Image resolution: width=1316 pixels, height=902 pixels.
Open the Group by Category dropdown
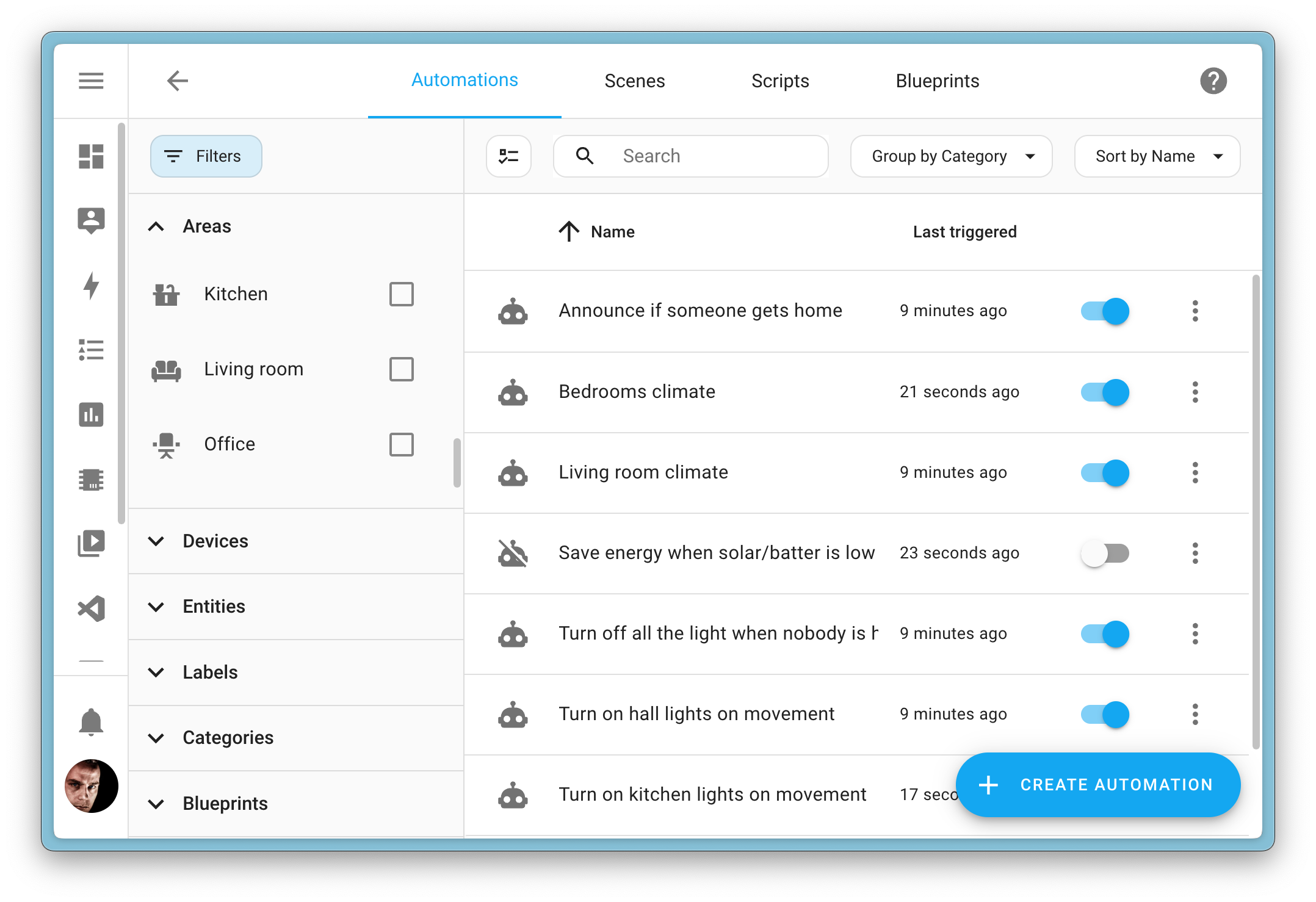950,156
